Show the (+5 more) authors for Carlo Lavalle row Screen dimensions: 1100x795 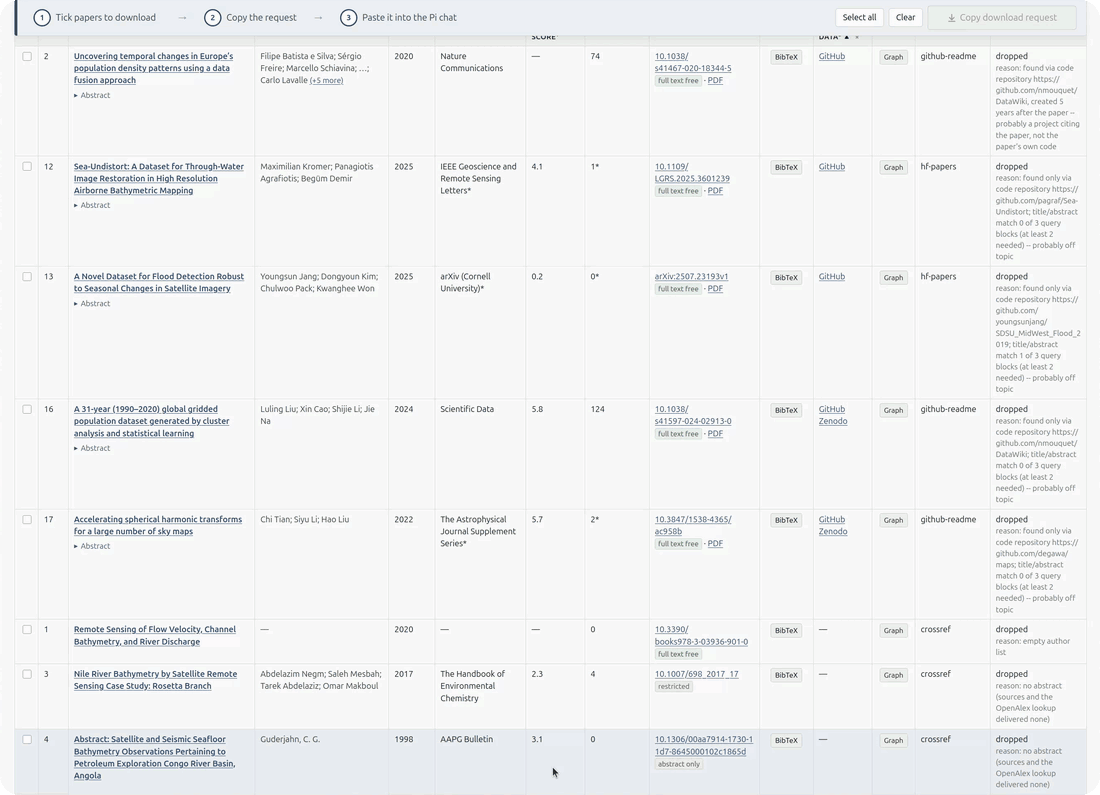(326, 81)
